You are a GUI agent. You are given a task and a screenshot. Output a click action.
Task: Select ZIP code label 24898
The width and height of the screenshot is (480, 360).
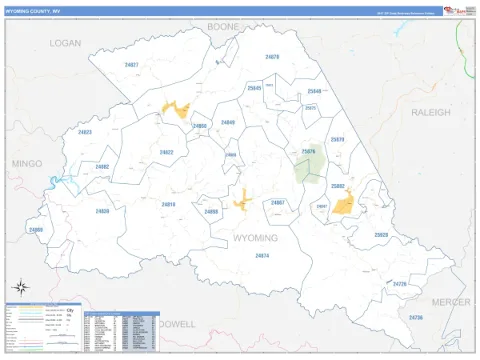211,212
